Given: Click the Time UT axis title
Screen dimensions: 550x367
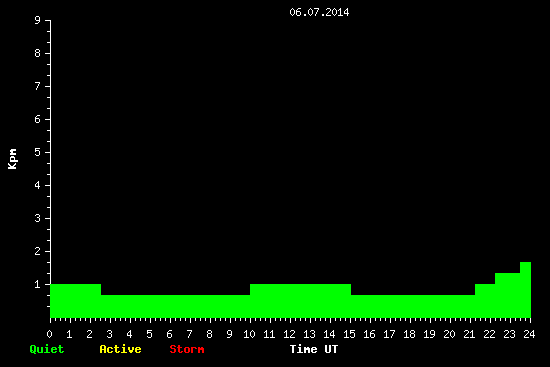Looking at the screenshot, I should [314, 349].
